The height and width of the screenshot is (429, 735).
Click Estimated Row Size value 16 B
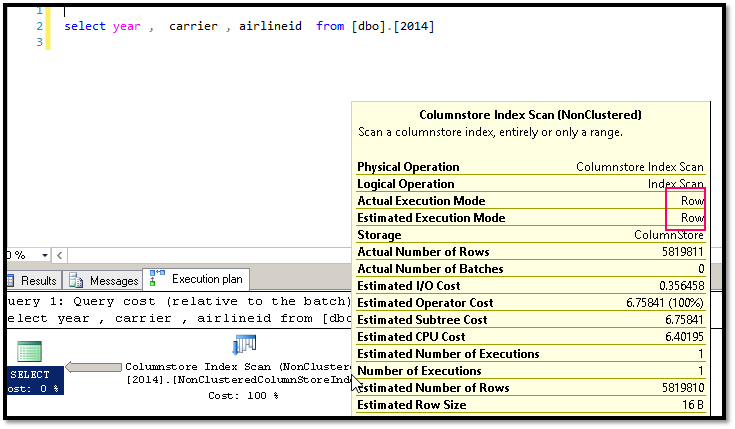click(x=693, y=405)
